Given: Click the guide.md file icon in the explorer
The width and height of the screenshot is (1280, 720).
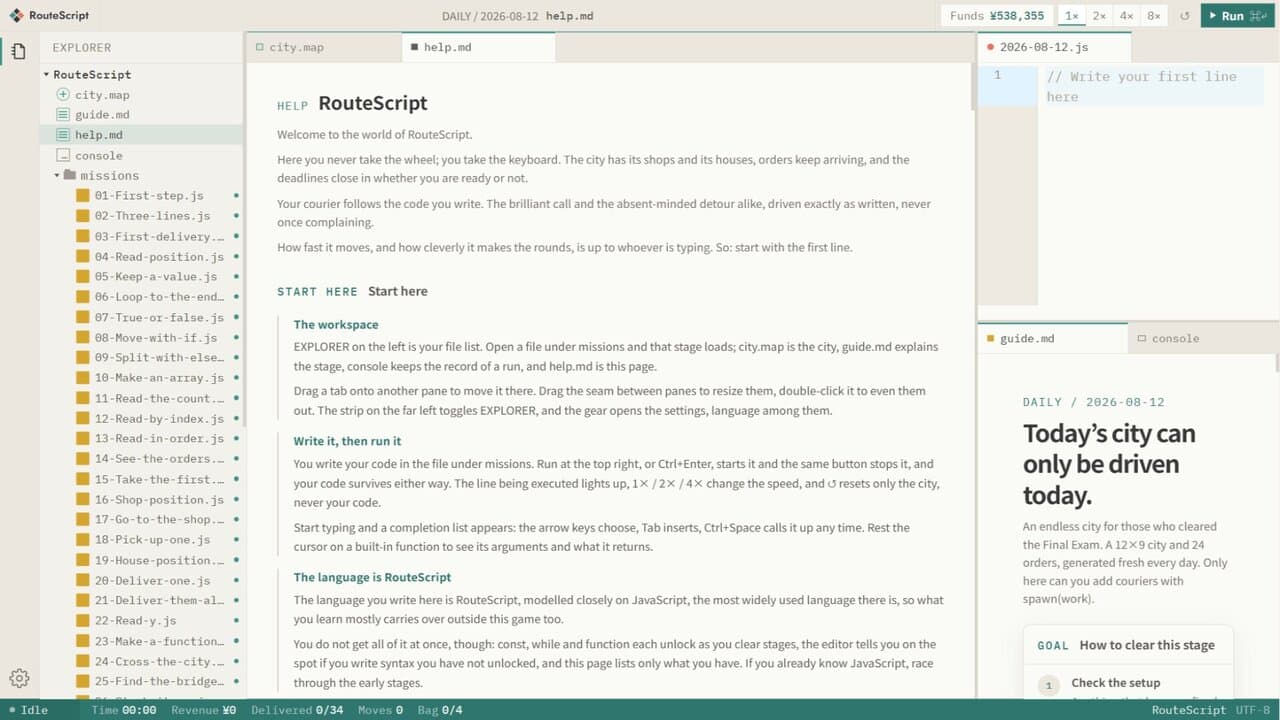Looking at the screenshot, I should [63, 115].
